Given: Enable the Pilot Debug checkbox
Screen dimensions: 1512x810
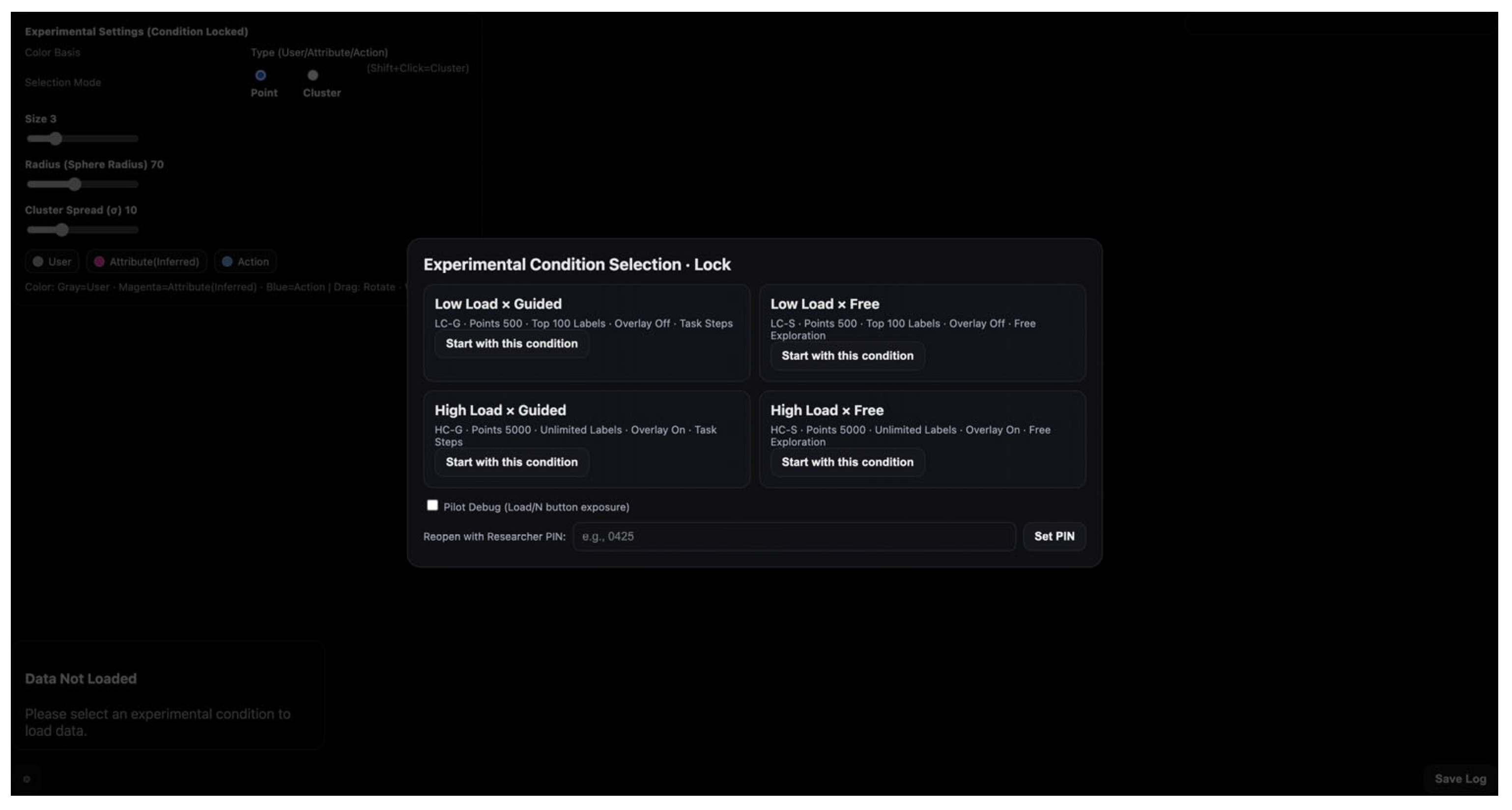Looking at the screenshot, I should pyautogui.click(x=432, y=505).
